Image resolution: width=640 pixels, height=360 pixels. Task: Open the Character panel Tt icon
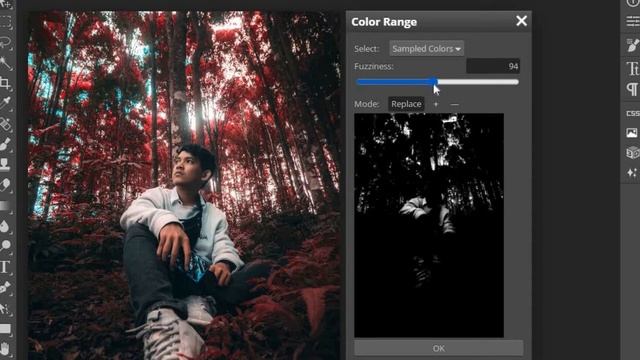pyautogui.click(x=633, y=68)
